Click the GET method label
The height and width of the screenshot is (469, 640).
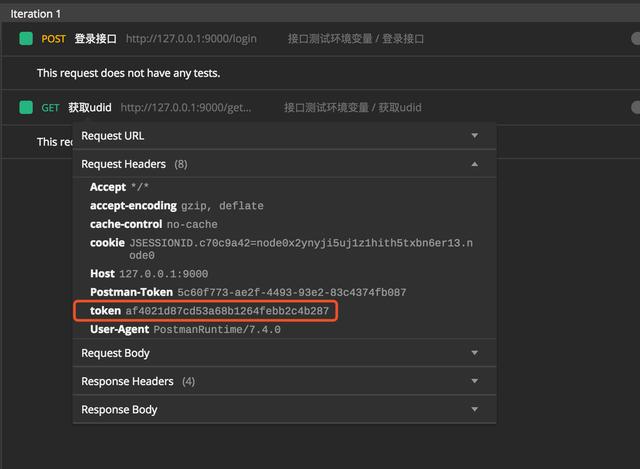(50, 108)
